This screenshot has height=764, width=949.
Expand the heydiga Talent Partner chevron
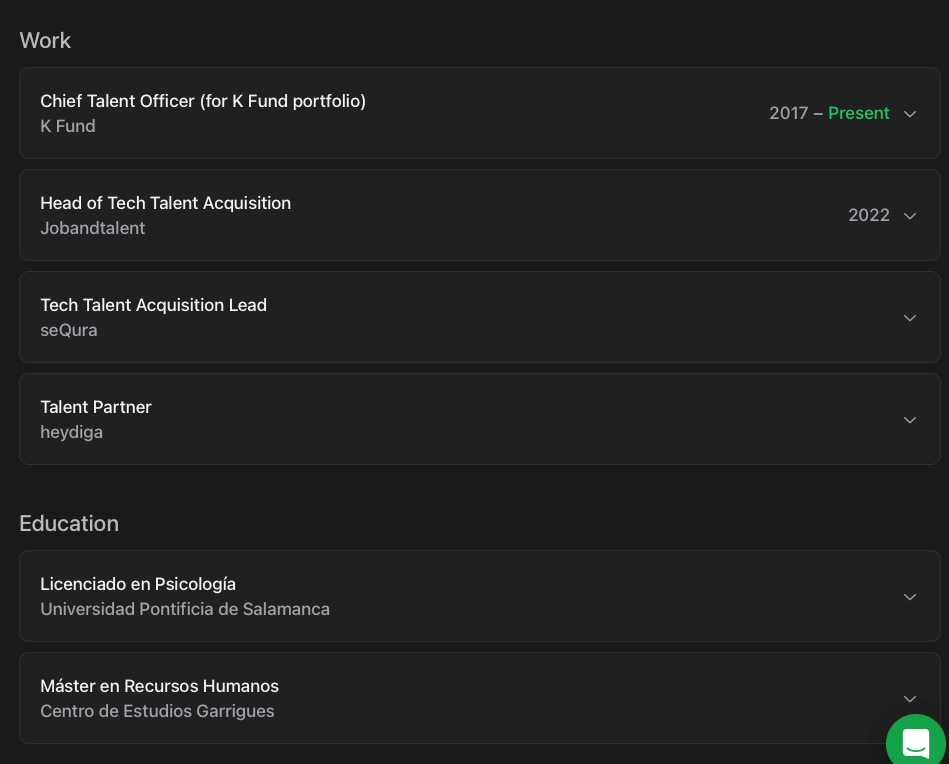pyautogui.click(x=909, y=420)
